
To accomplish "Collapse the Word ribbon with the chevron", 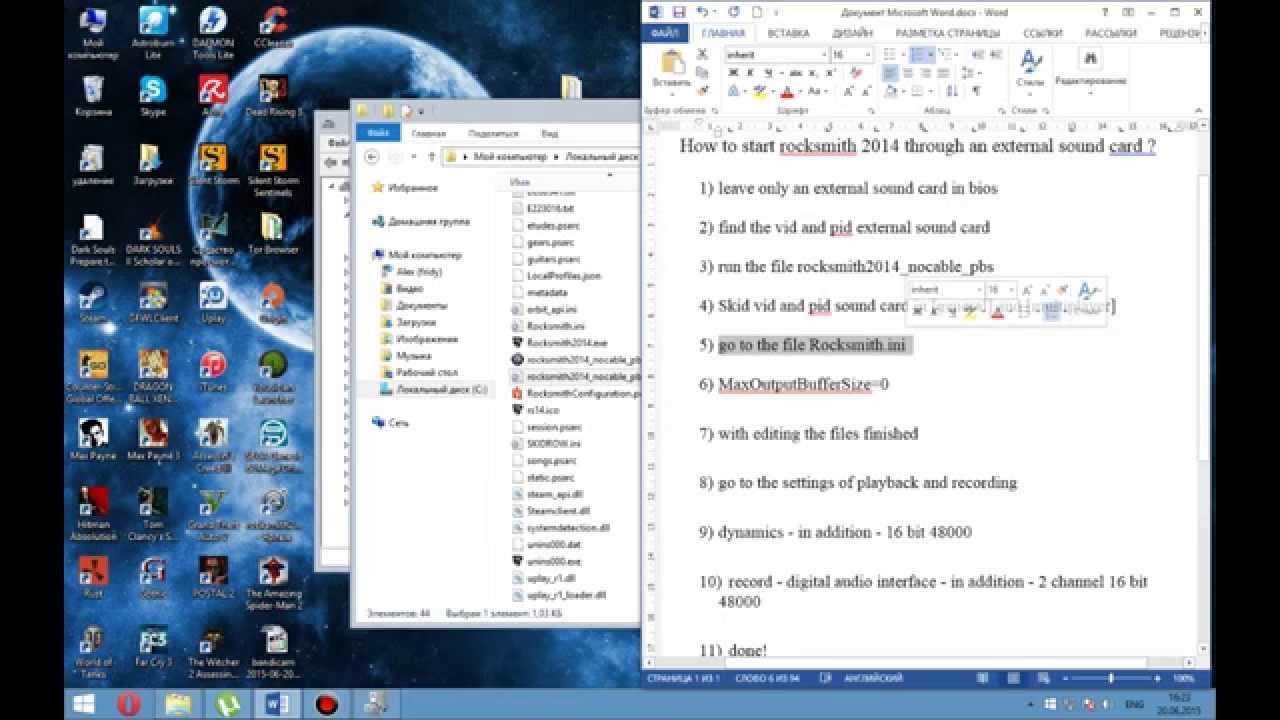I will click(1201, 110).
